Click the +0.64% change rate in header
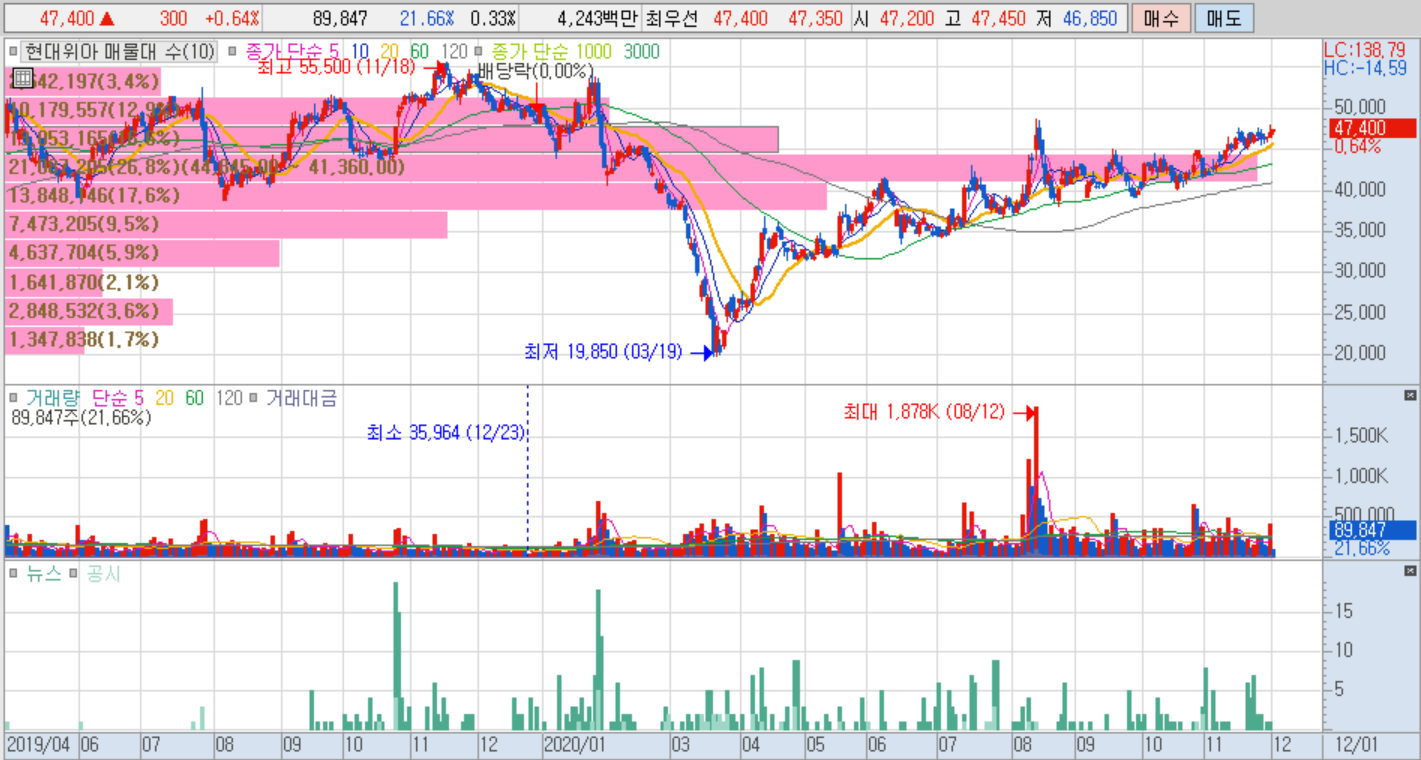 coord(232,19)
